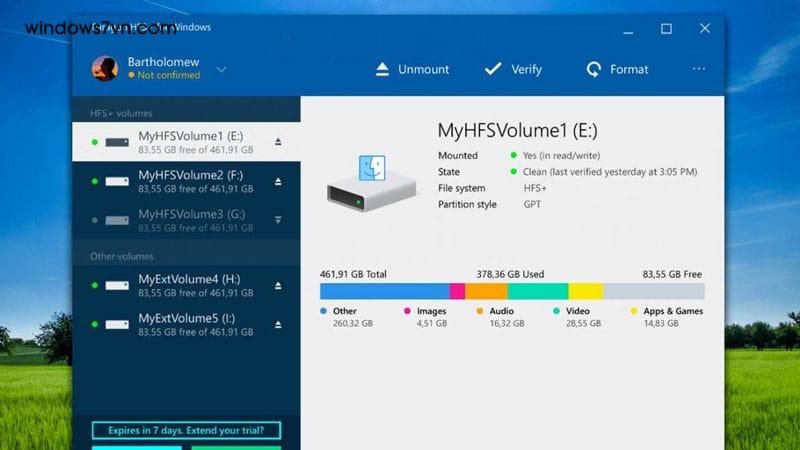Click the Unmount eject icon in toolbar

pos(382,69)
